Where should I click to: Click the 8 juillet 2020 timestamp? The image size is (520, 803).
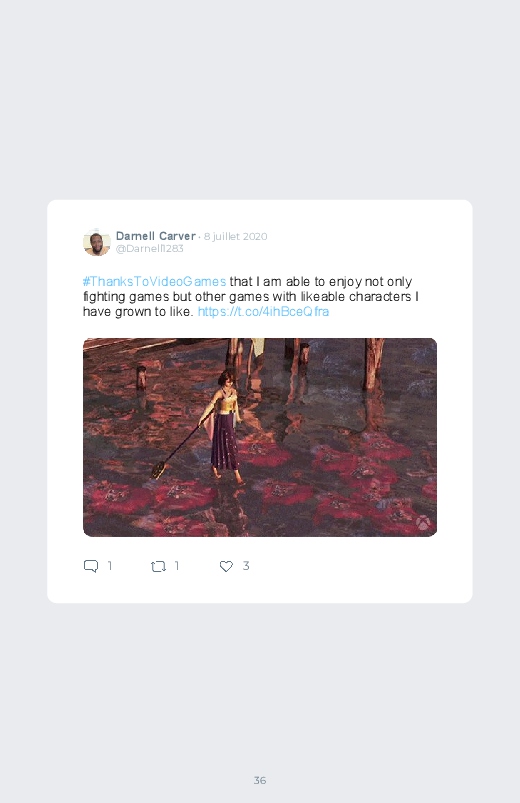236,237
